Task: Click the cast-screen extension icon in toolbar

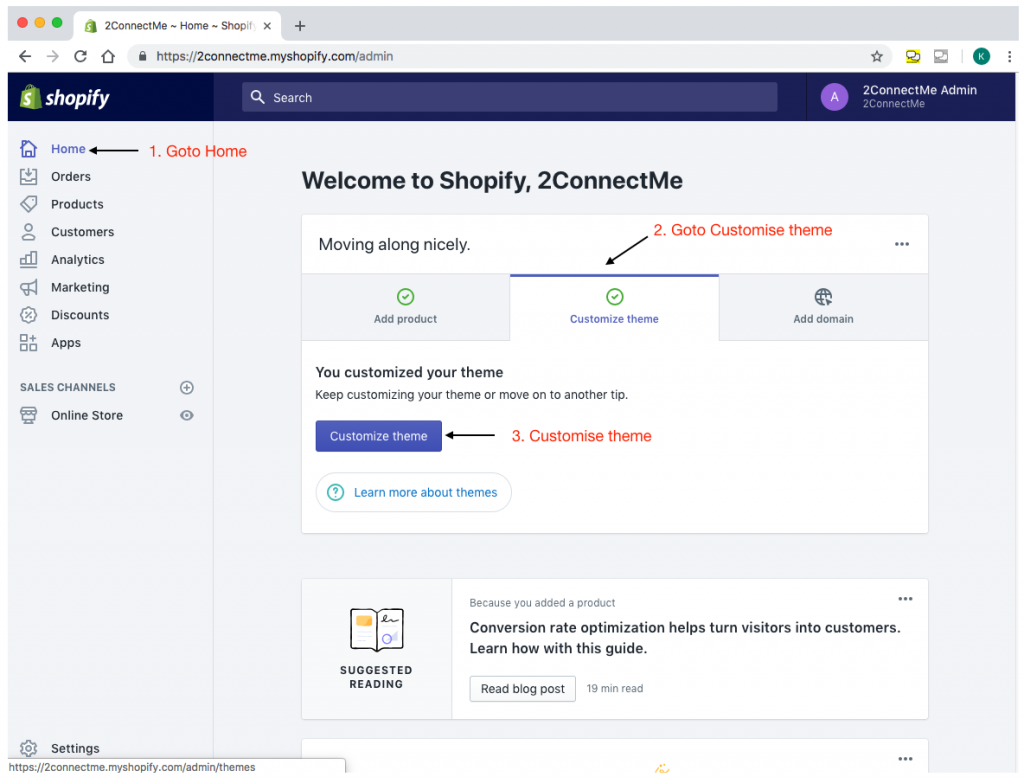Action: click(x=941, y=56)
